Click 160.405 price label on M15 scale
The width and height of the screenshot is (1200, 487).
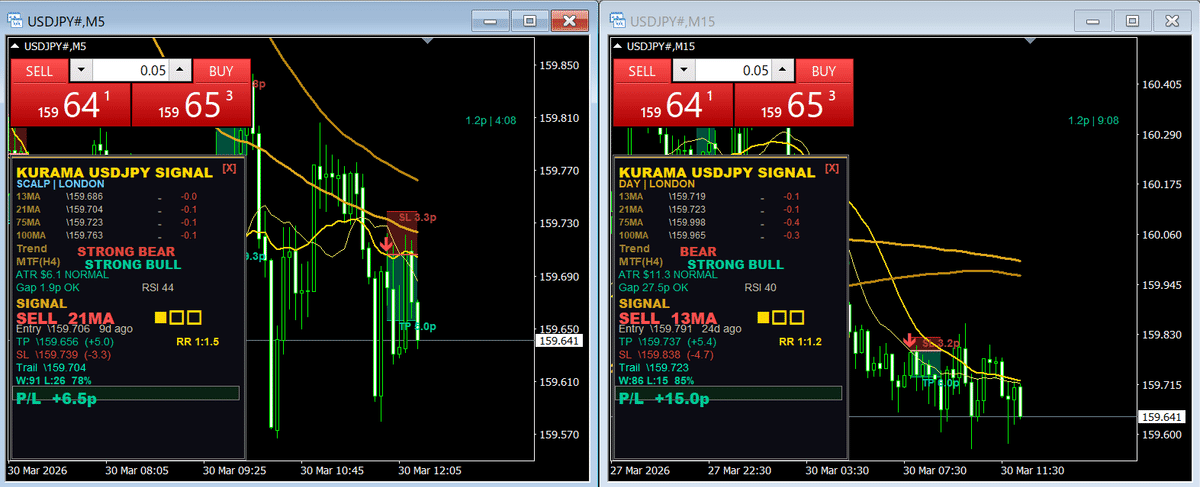(1162, 84)
